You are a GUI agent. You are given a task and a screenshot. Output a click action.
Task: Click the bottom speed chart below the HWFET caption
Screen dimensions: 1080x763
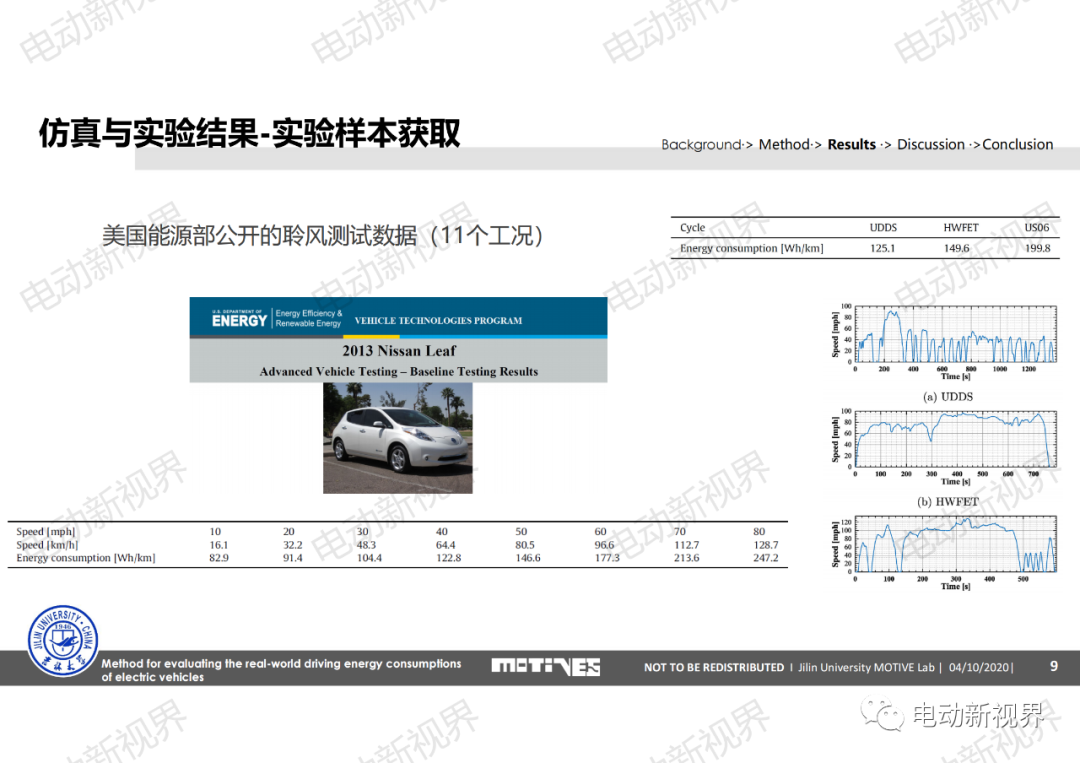click(944, 553)
